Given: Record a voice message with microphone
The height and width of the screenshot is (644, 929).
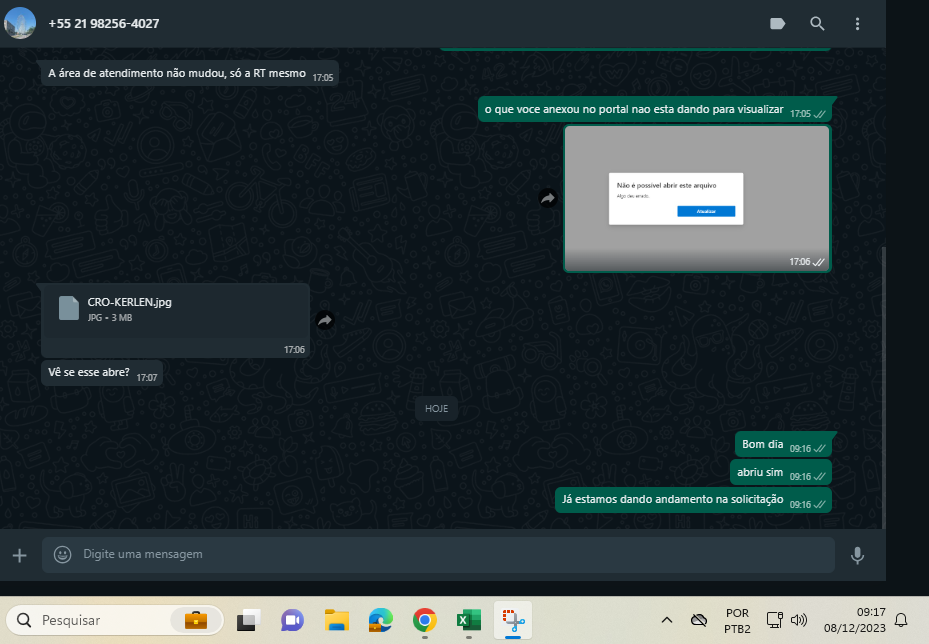Looking at the screenshot, I should 857,554.
